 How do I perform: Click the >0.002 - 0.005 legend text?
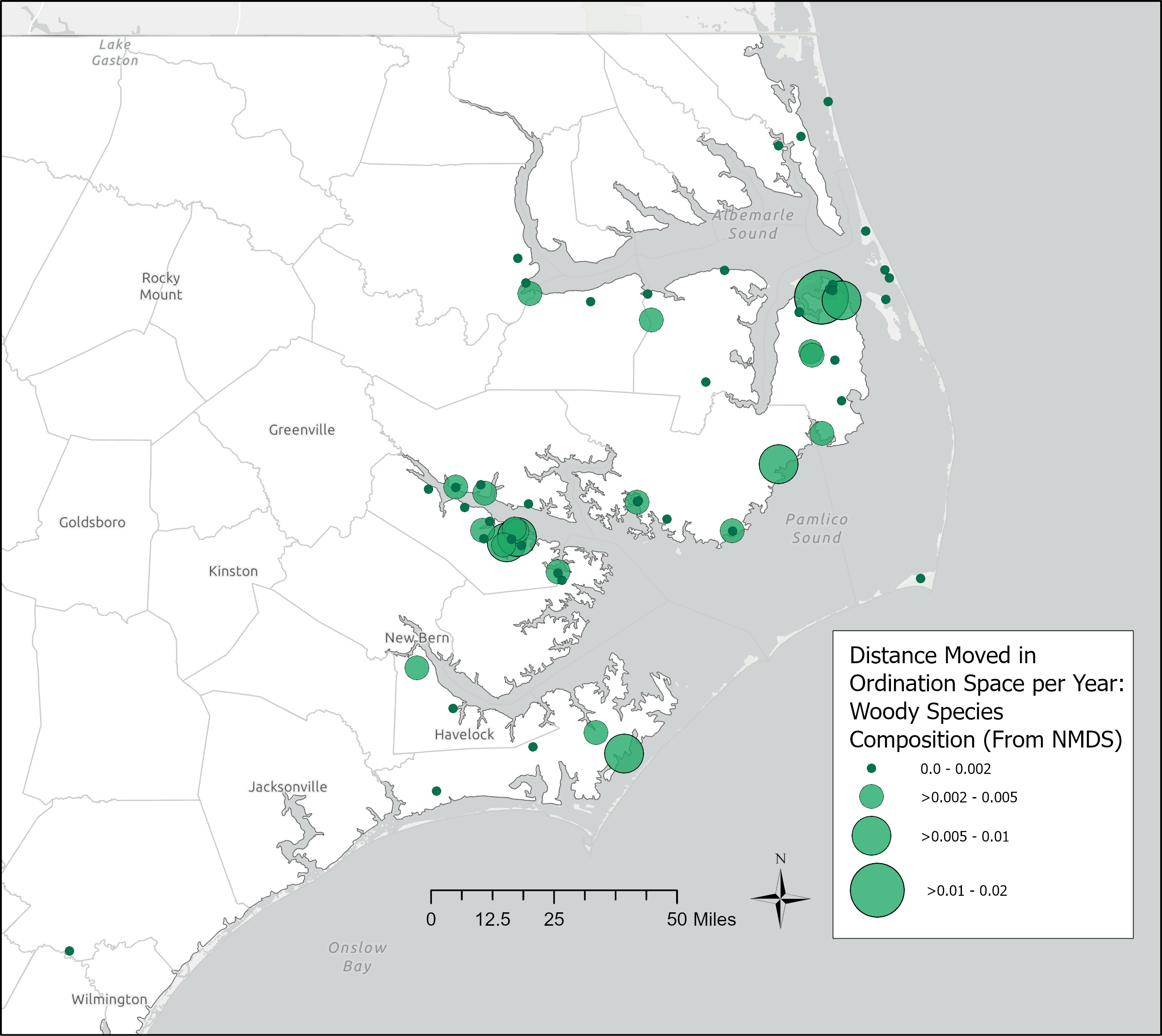[x=969, y=797]
